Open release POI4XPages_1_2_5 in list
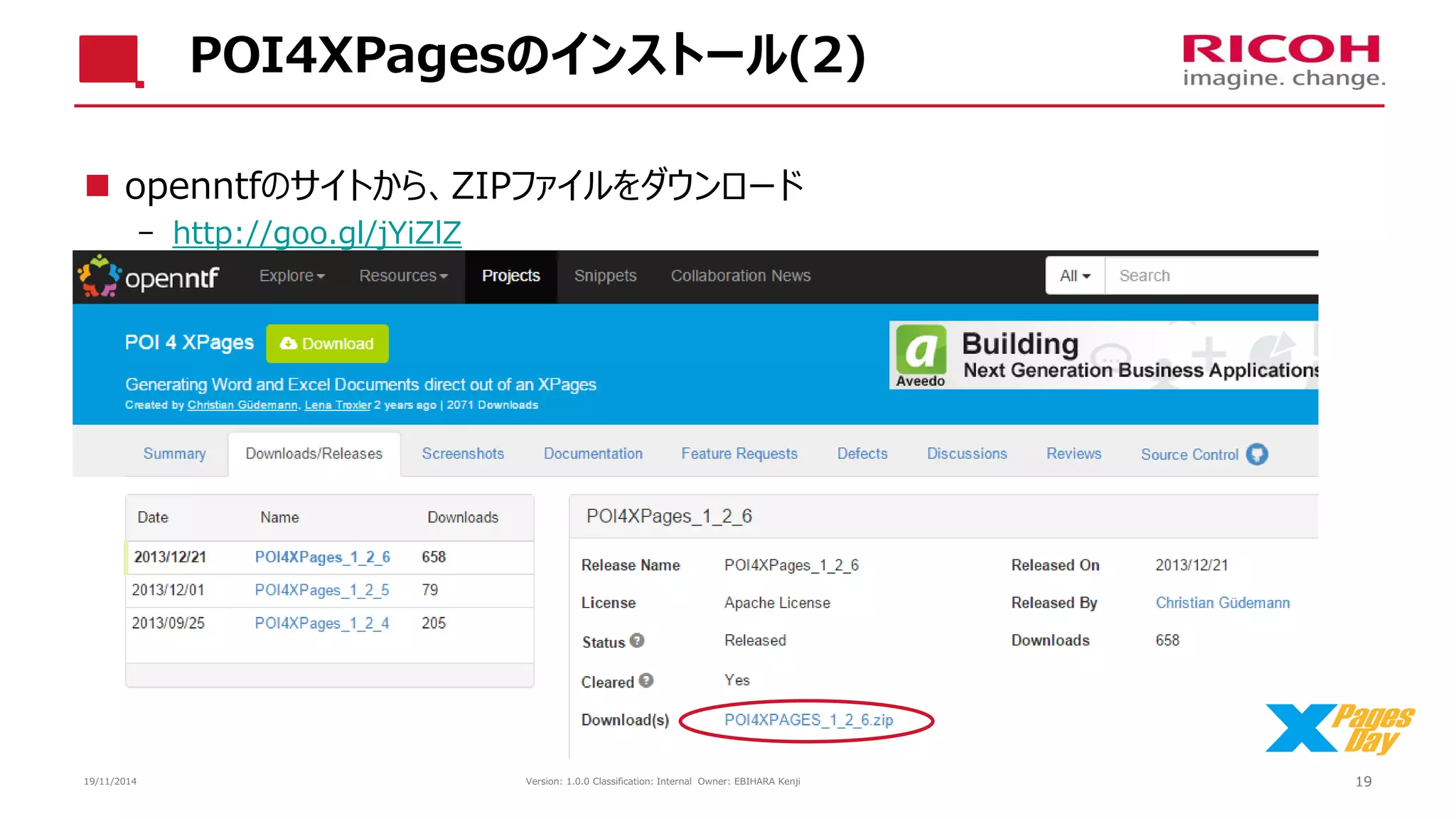Image resolution: width=1456 pixels, height=819 pixels. click(x=321, y=590)
